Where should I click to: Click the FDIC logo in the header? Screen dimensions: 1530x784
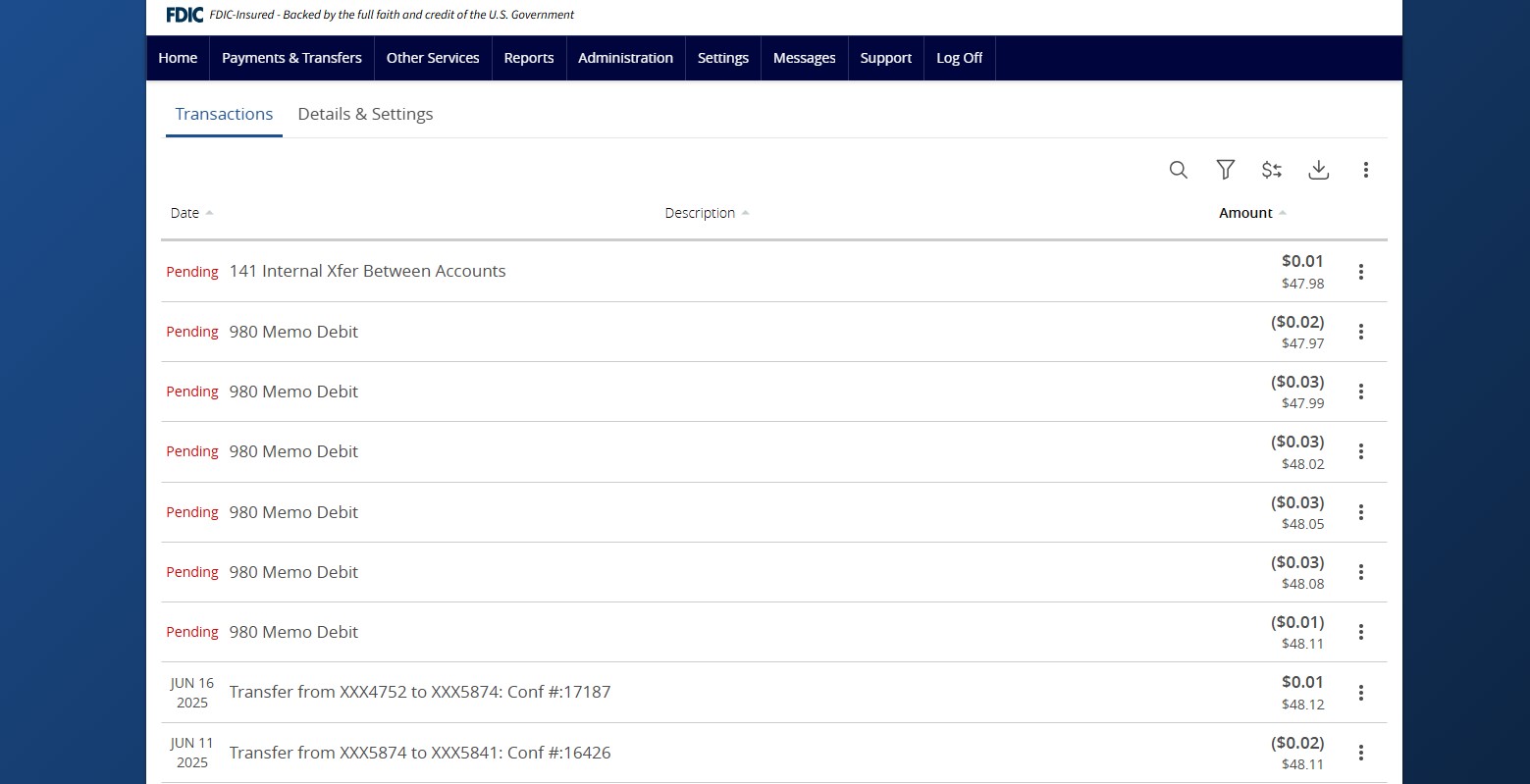[x=184, y=14]
